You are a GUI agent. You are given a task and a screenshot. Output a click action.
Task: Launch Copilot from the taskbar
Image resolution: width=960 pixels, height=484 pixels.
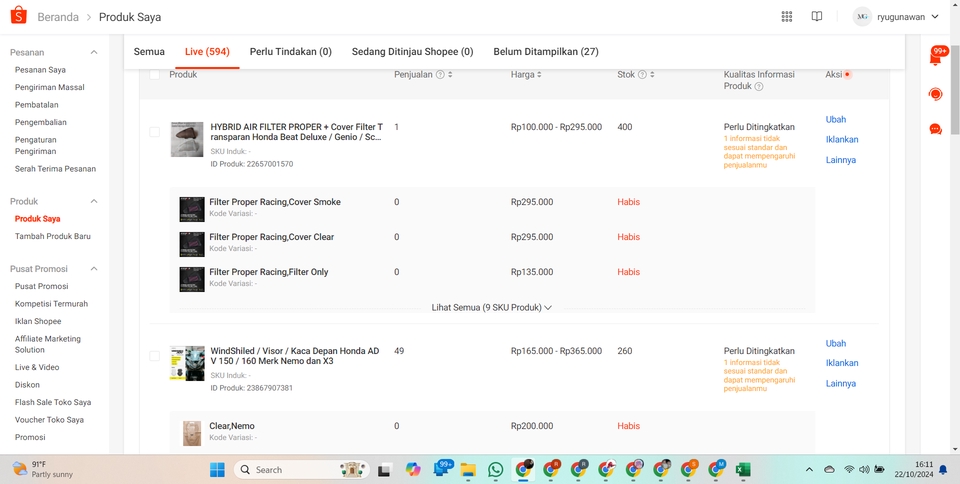[413, 469]
